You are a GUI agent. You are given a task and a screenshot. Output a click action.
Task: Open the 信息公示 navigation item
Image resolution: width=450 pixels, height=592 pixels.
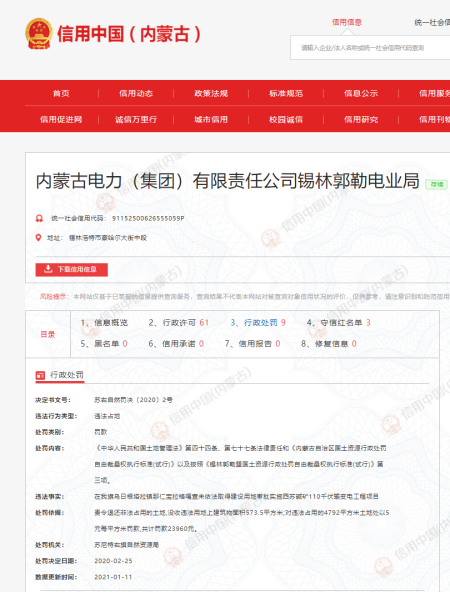361,93
